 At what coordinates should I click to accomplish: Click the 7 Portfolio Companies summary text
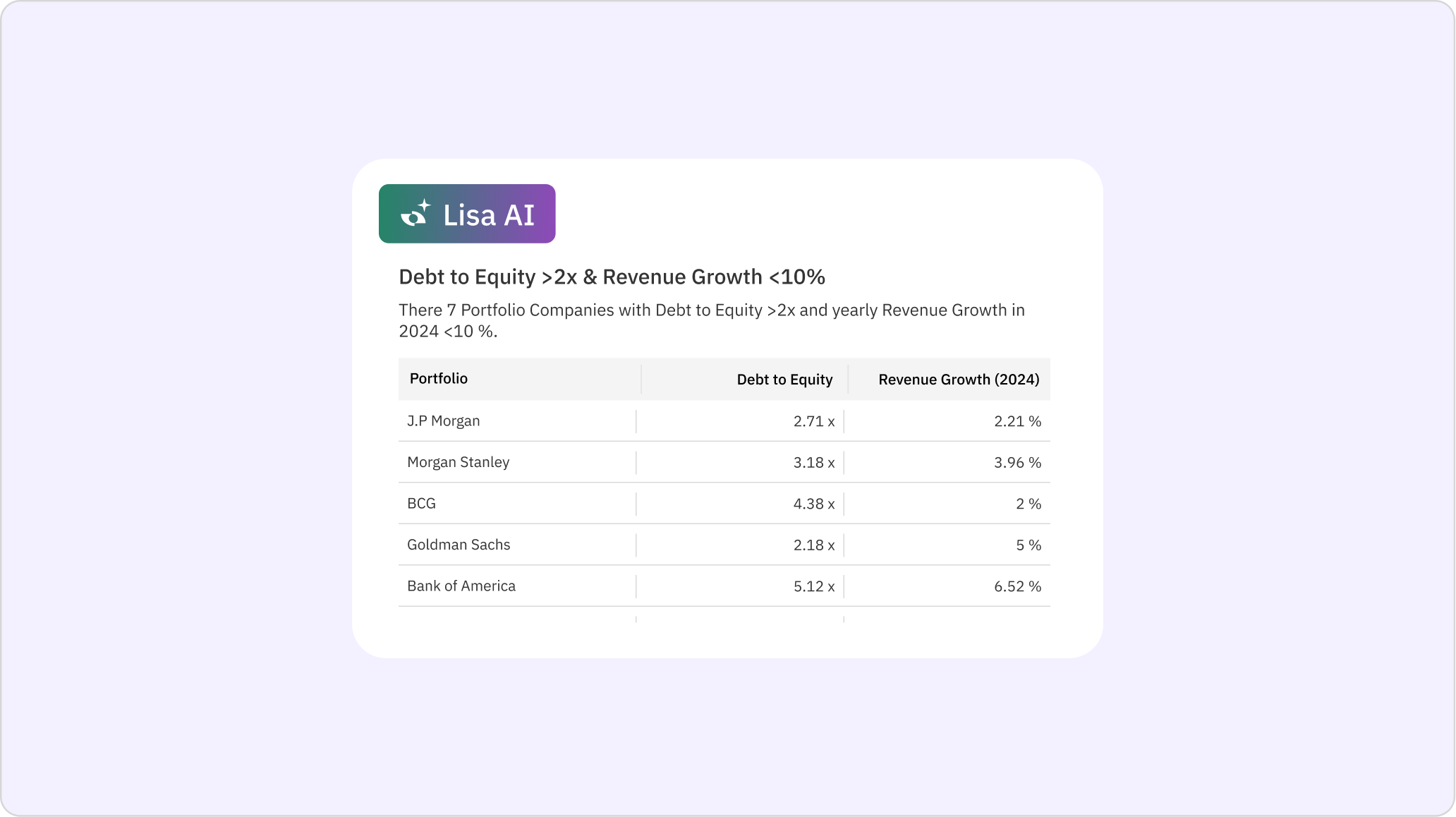pyautogui.click(x=711, y=320)
